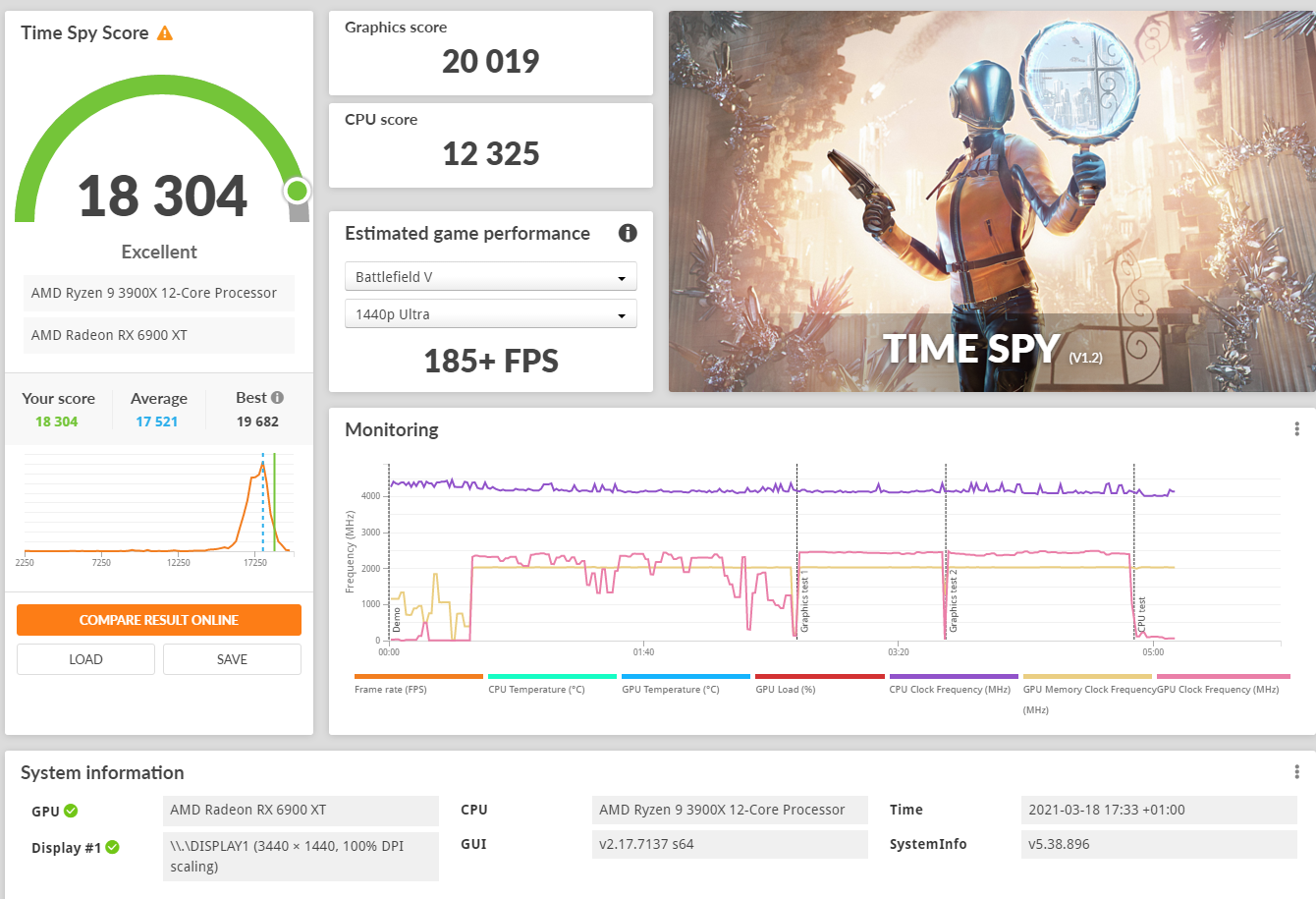
Task: Toggle the CPU Temperature legend series
Action: [x=552, y=683]
